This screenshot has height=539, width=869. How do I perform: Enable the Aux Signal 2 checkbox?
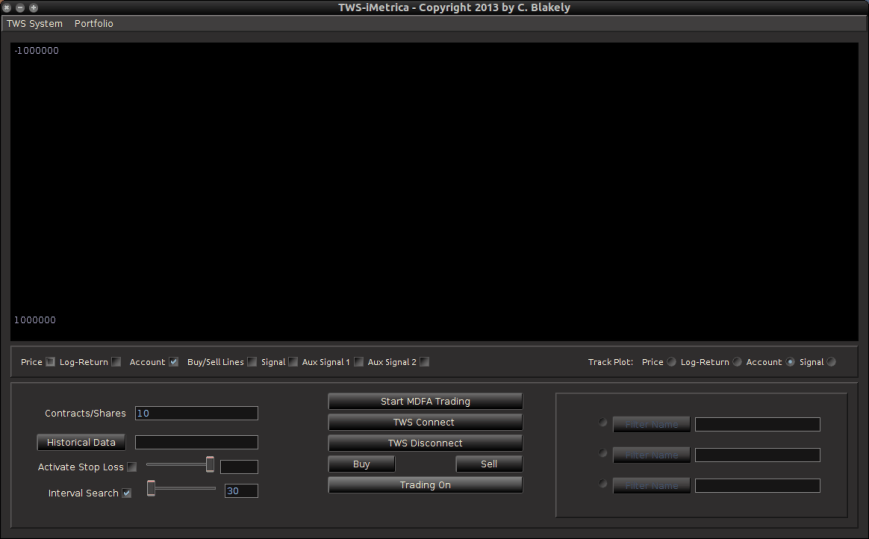tap(425, 362)
